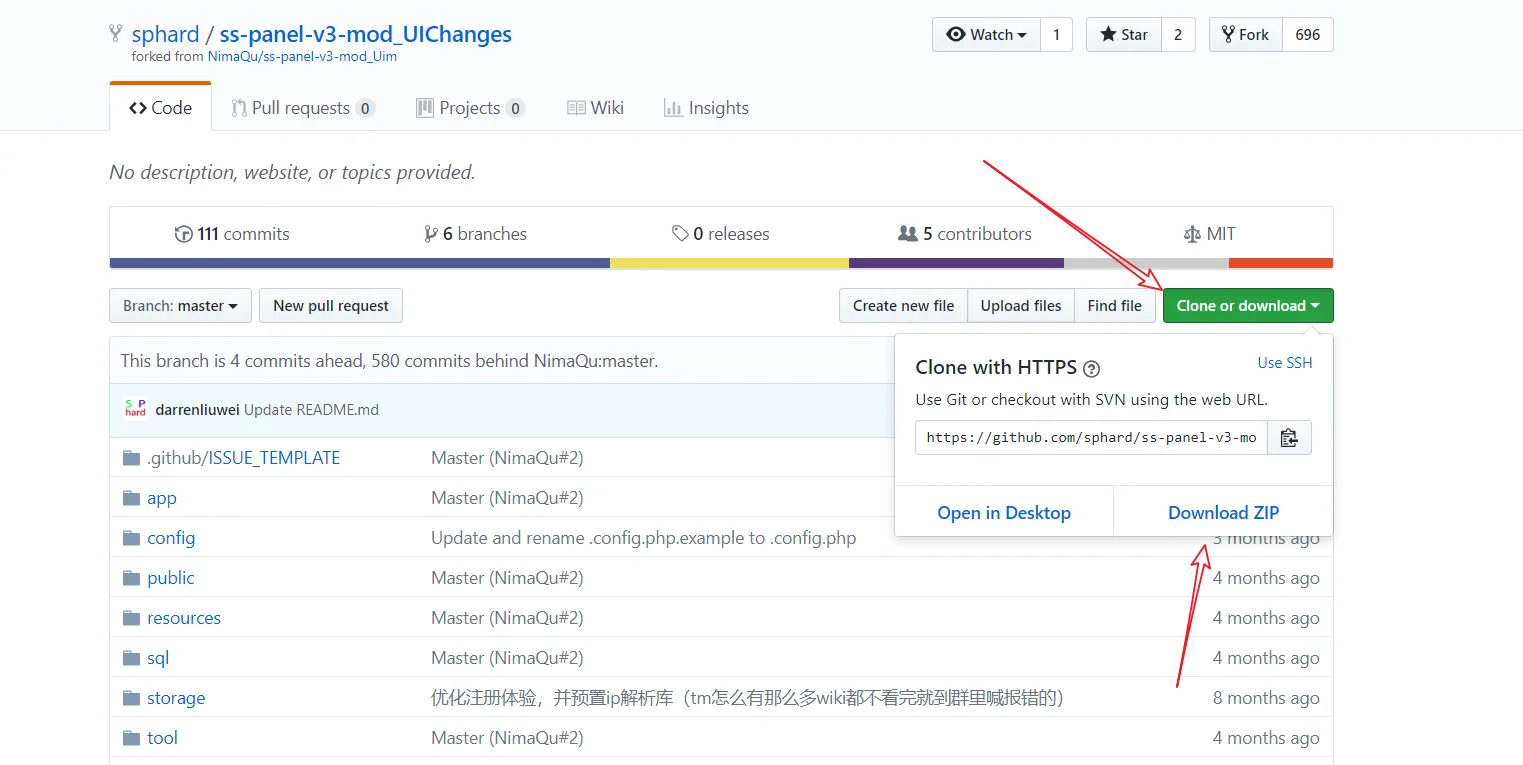Open the config.php rename commit message
This screenshot has width=1523, height=765.
point(644,538)
